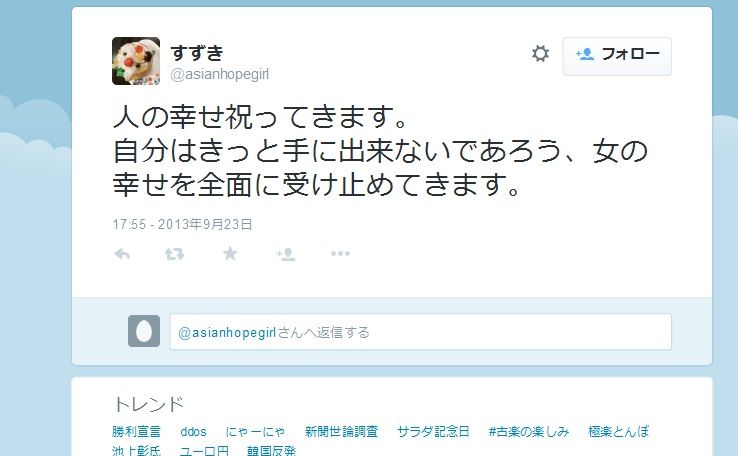Open hashtag trend #古楽の楽しみ
The width and height of the screenshot is (738, 456).
click(x=529, y=432)
